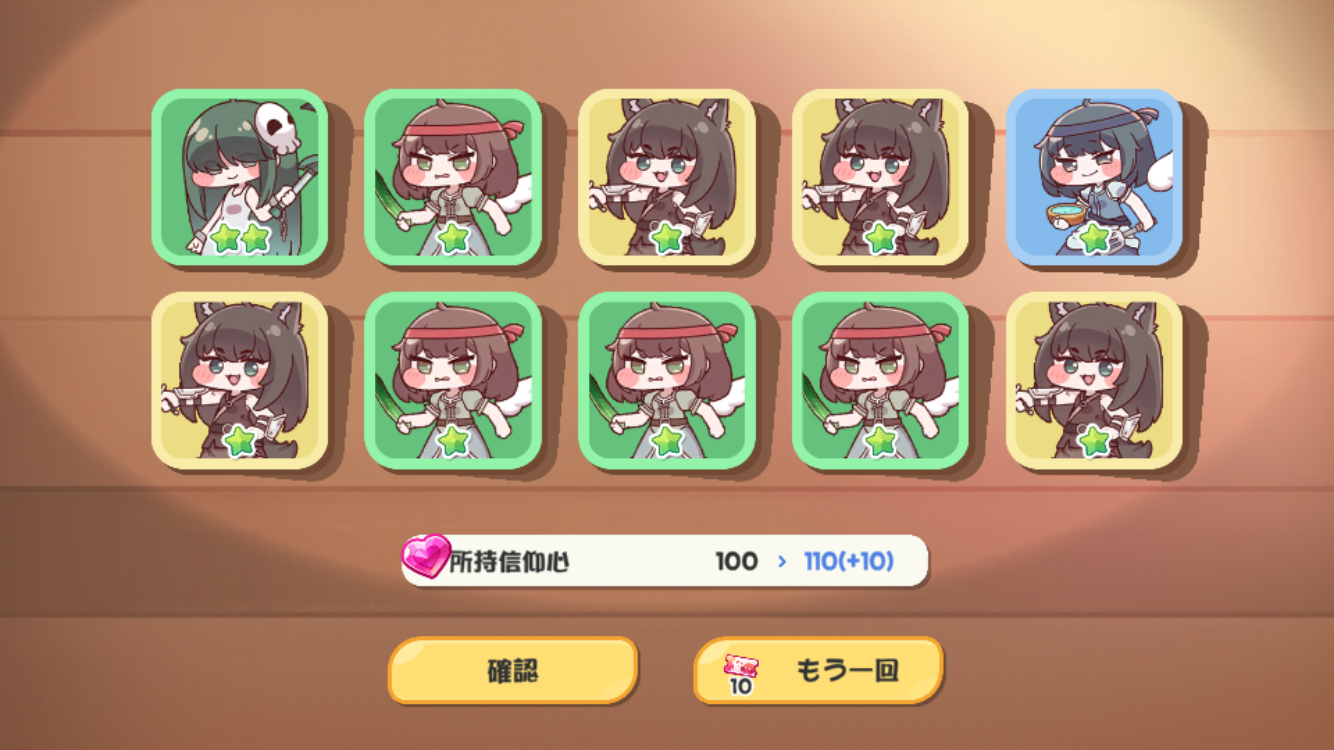Screen dimensions: 1334x750
Task: Open the fourth top-row wolf-eared girl card
Action: tap(880, 177)
